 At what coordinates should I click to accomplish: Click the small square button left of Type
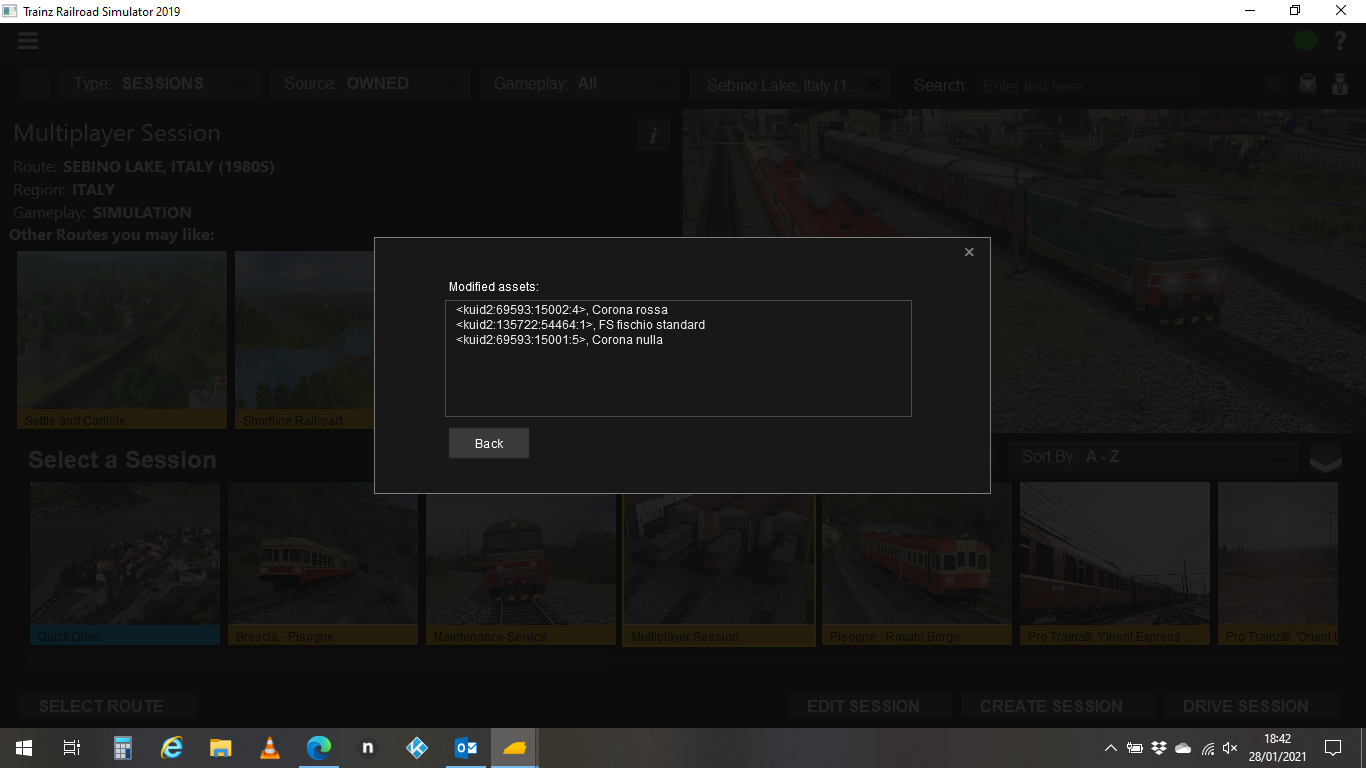click(x=33, y=84)
